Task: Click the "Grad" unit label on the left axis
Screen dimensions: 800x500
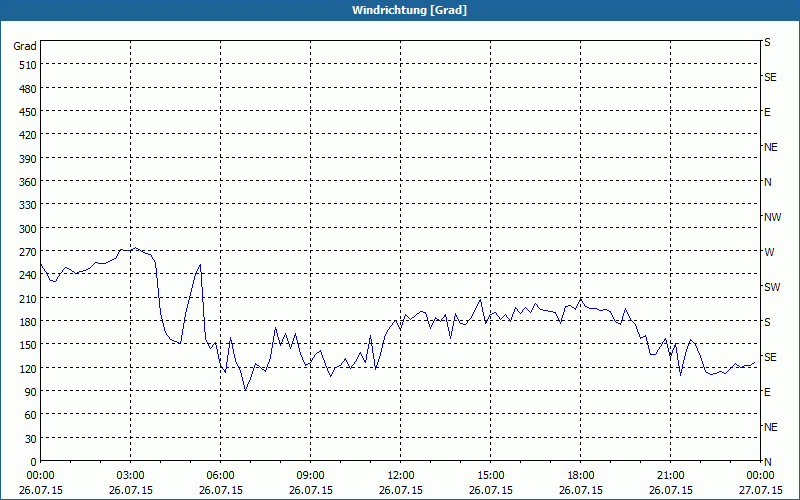Action: (25, 46)
